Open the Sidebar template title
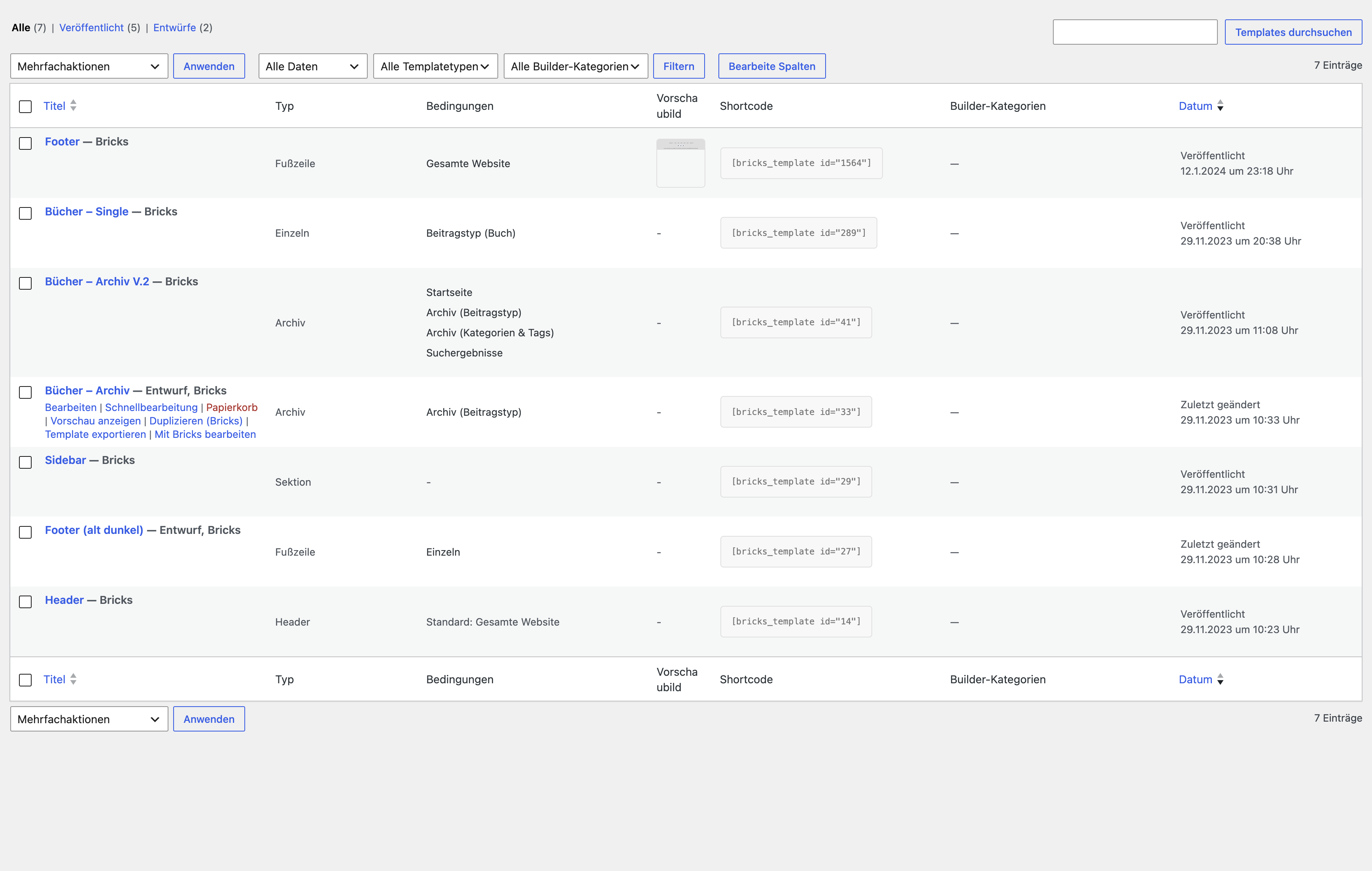Image resolution: width=1372 pixels, height=871 pixels. [x=66, y=460]
